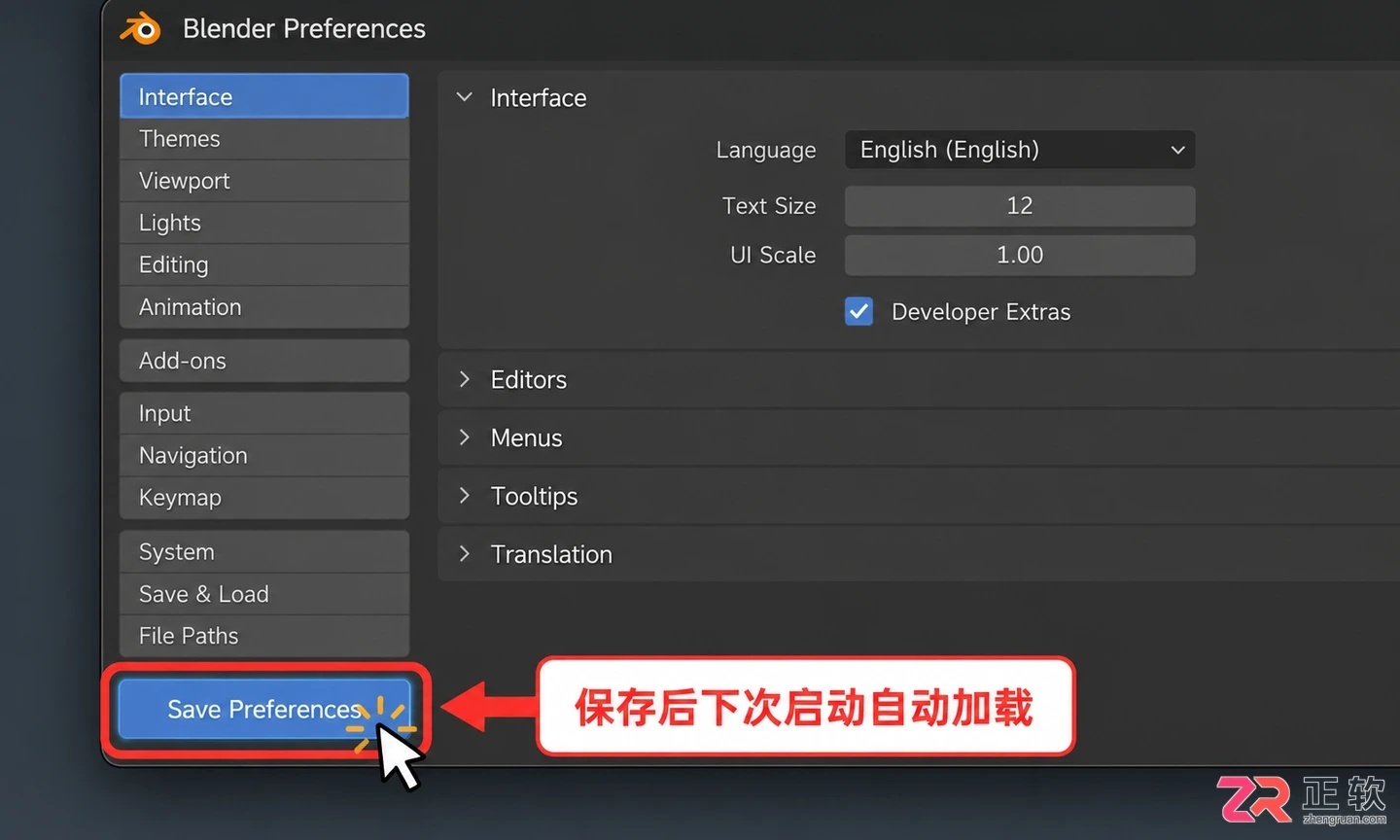Viewport: 1400px width, 840px height.
Task: Go to Save & Load settings
Action: click(x=264, y=594)
